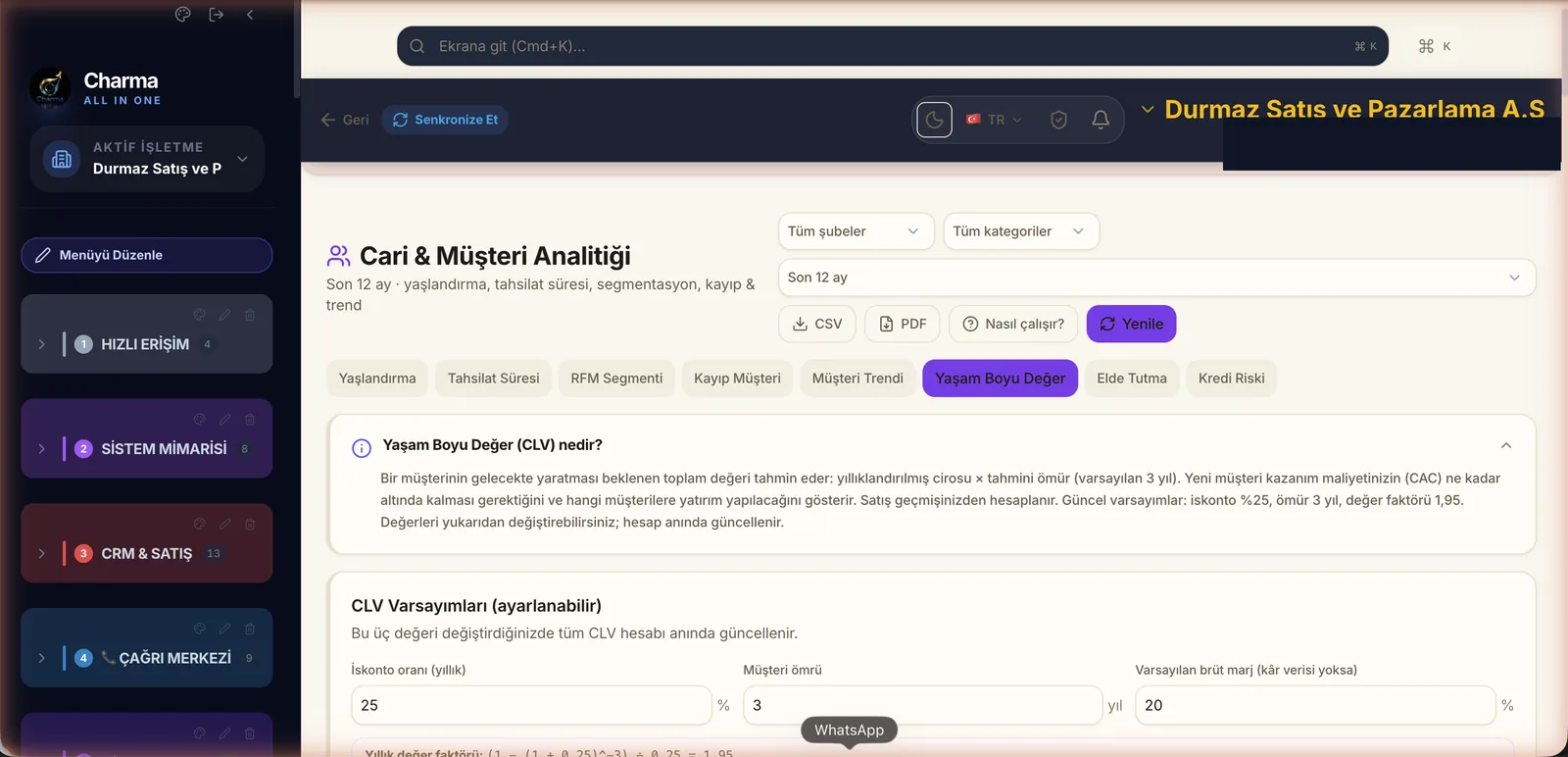
Task: Click the Senkronize Et button
Action: pyautogui.click(x=445, y=120)
